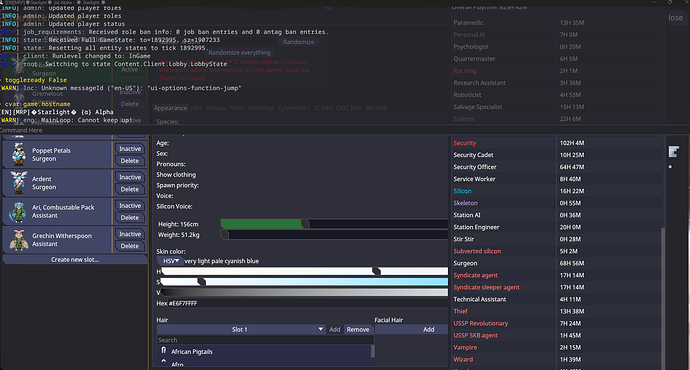690x370 pixels.
Task: Switch to the Appearance tab
Action: (170, 108)
